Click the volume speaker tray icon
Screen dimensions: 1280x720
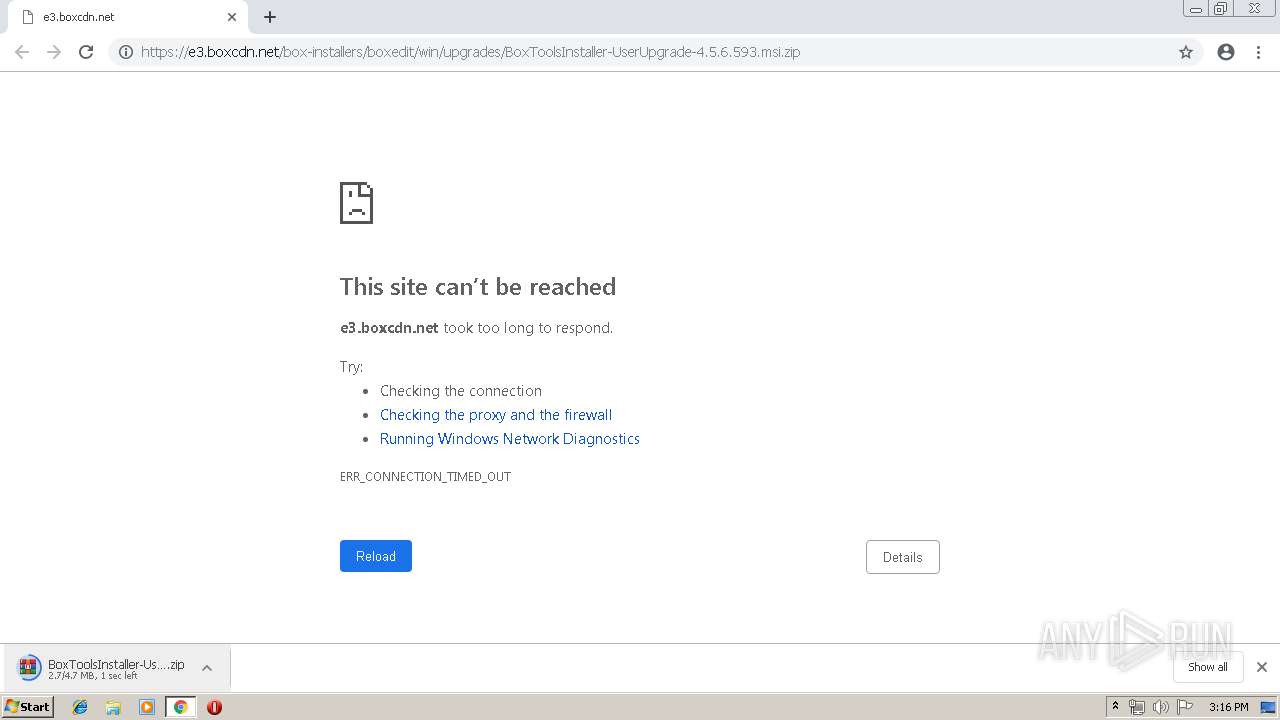pyautogui.click(x=1161, y=707)
